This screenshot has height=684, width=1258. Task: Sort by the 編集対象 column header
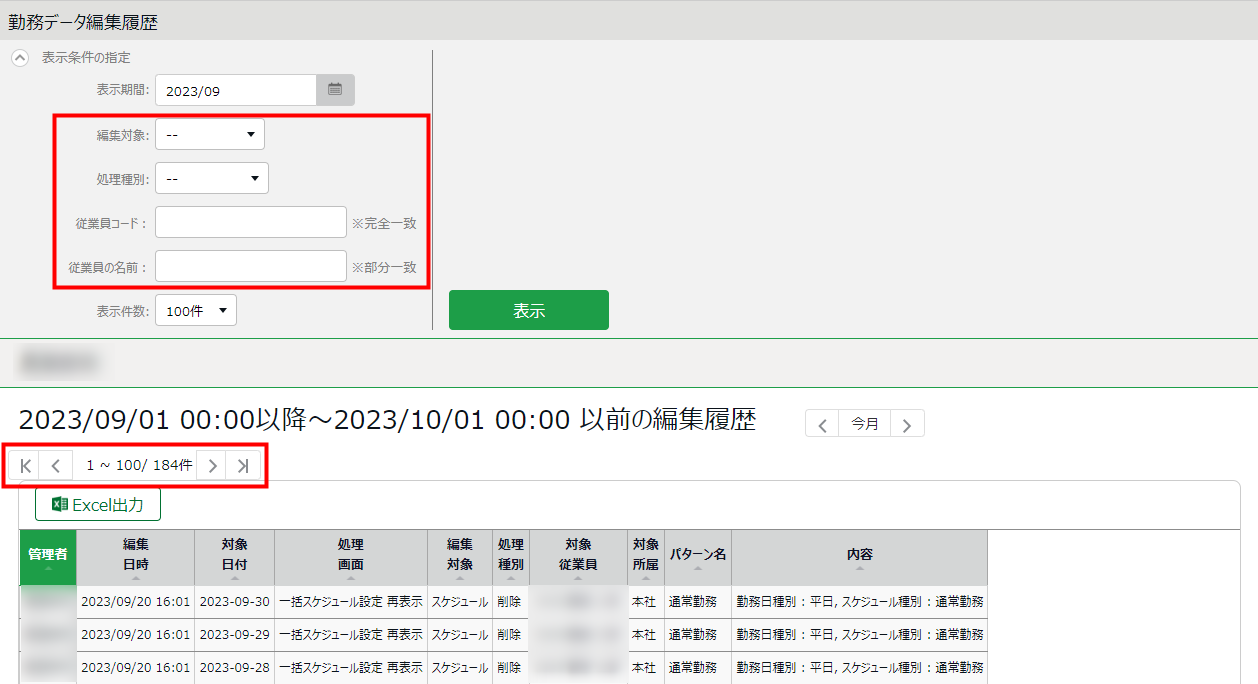[x=459, y=557]
